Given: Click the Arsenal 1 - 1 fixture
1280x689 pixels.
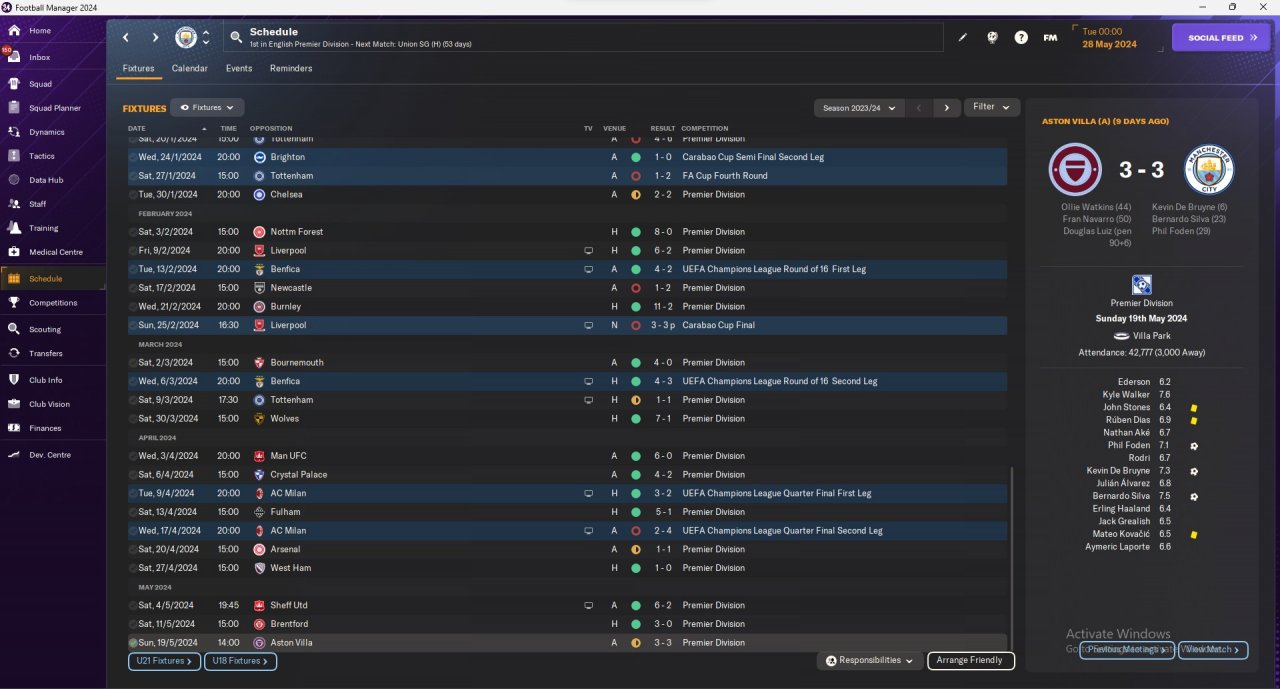Looking at the screenshot, I should pyautogui.click(x=567, y=550).
